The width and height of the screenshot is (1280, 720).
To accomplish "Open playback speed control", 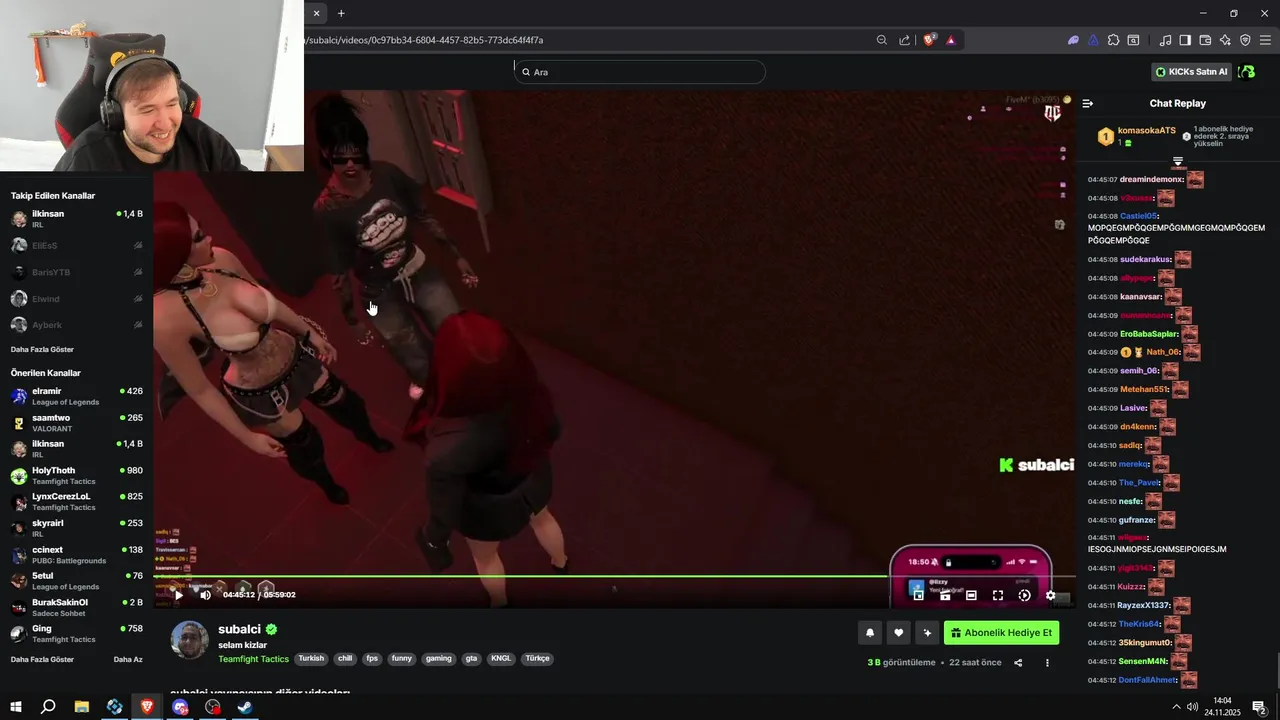I will pos(1024,595).
